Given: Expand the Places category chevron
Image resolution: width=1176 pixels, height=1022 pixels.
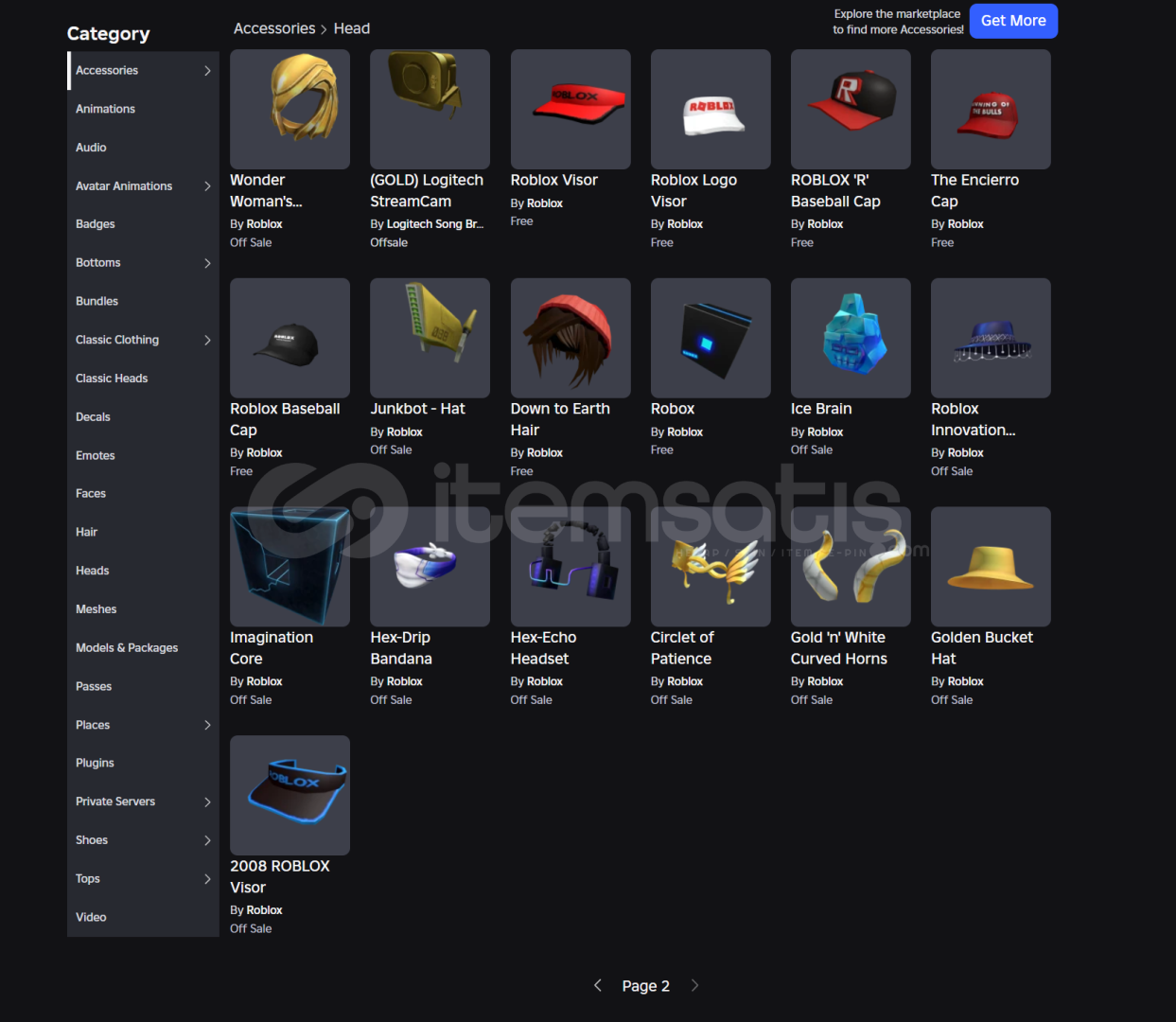Looking at the screenshot, I should pyautogui.click(x=207, y=725).
